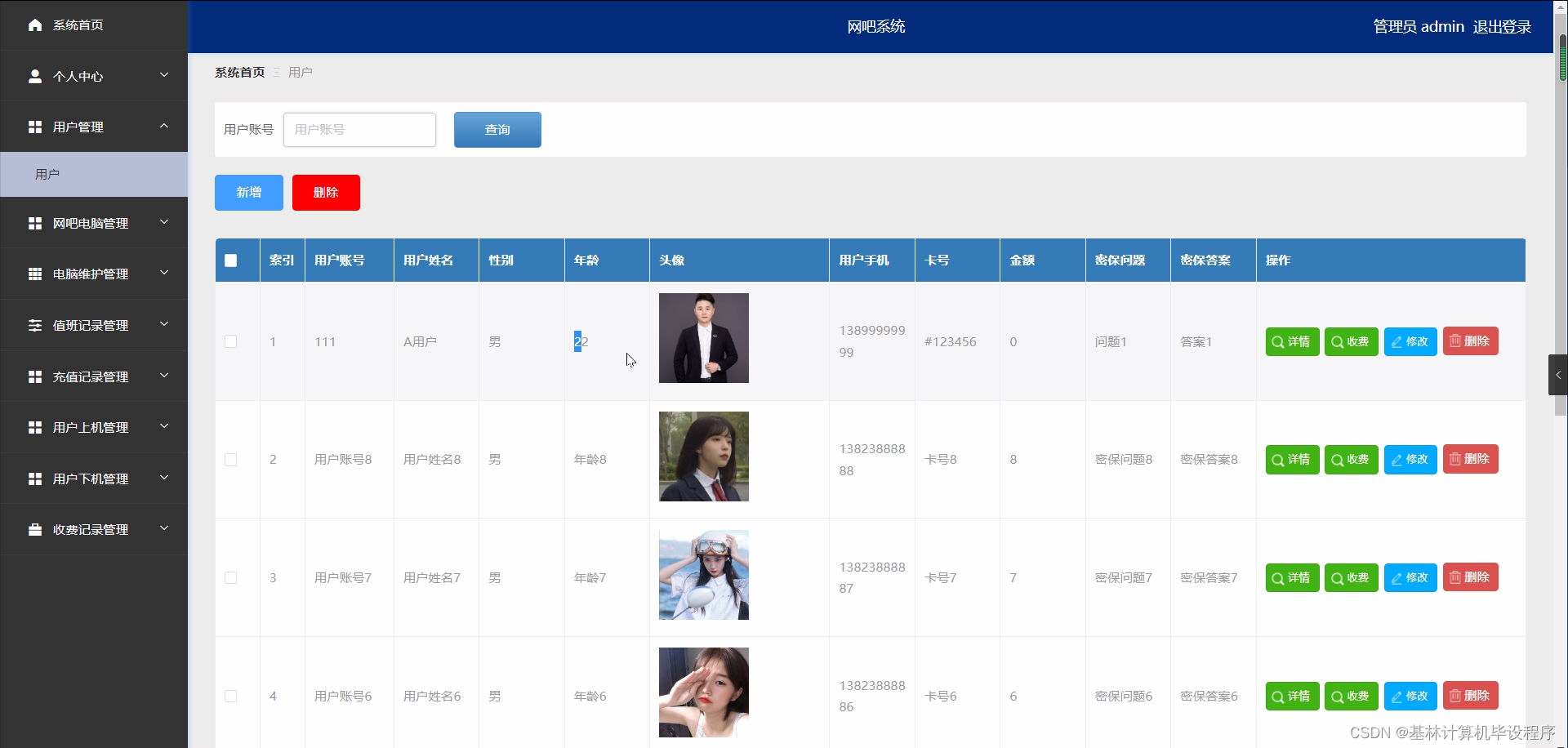Collapse the 用户管理 sidebar section
Screen dimensions: 1568x748
pos(94,127)
